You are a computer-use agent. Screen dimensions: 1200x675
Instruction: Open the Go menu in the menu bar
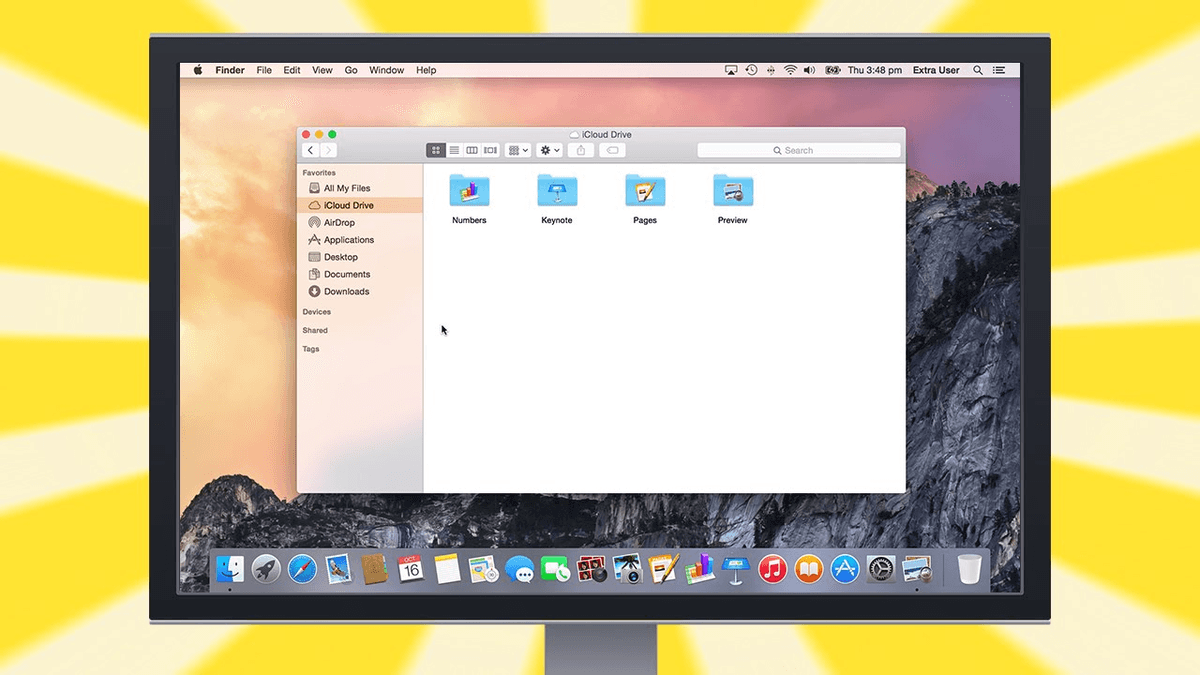click(351, 70)
